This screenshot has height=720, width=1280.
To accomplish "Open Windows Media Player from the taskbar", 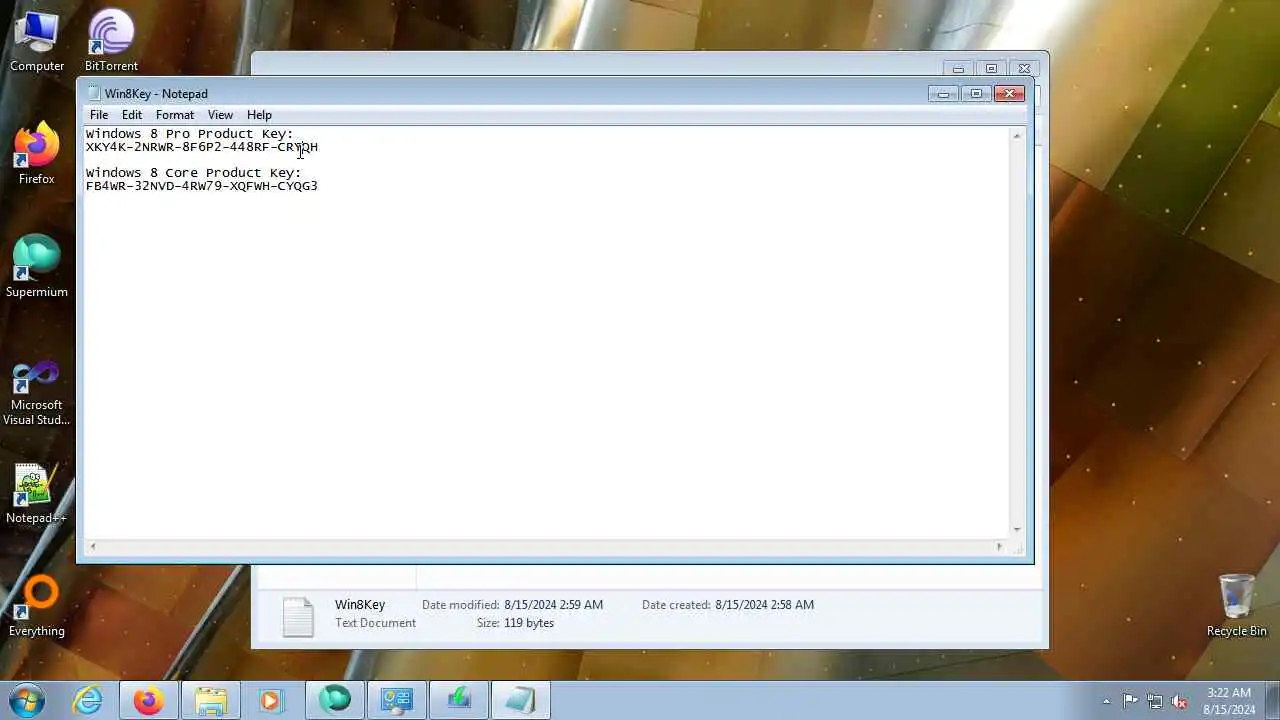I will click(271, 701).
